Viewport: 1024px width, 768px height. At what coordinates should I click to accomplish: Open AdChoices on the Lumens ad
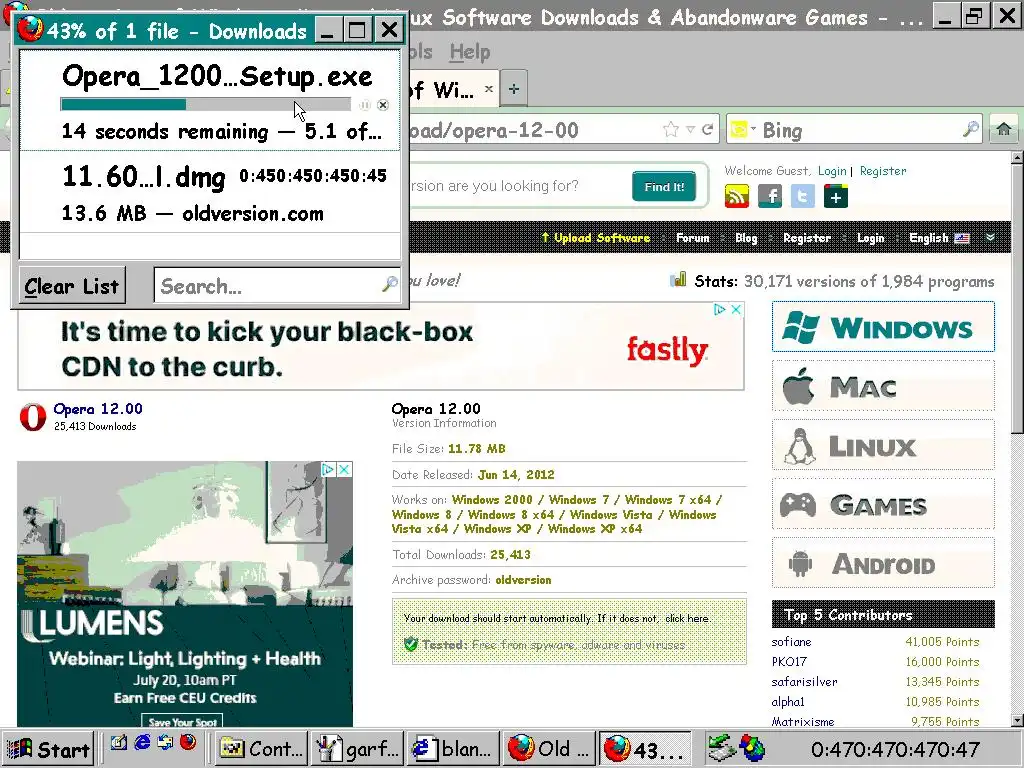(x=328, y=469)
